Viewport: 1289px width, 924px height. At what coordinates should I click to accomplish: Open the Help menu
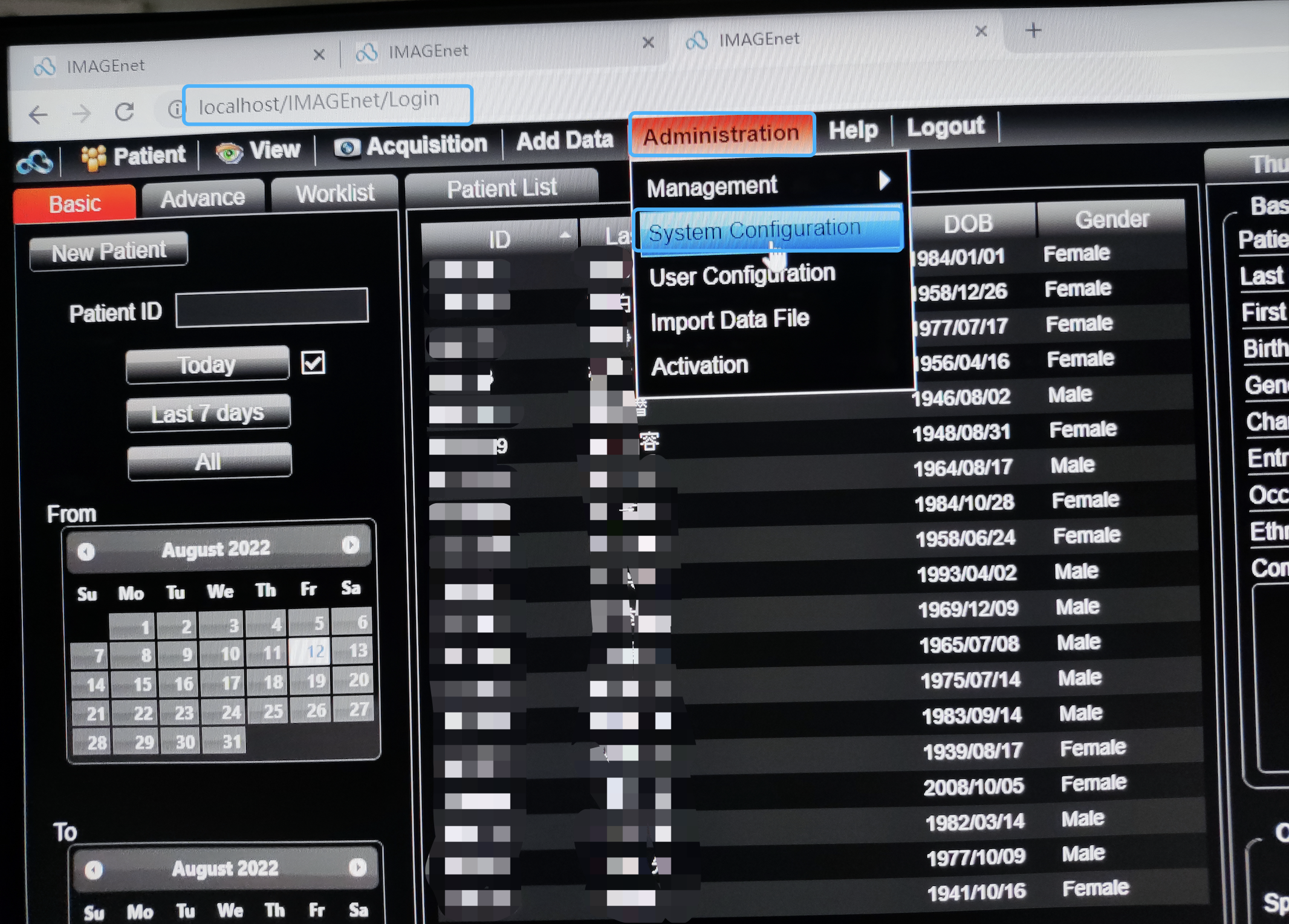(853, 130)
